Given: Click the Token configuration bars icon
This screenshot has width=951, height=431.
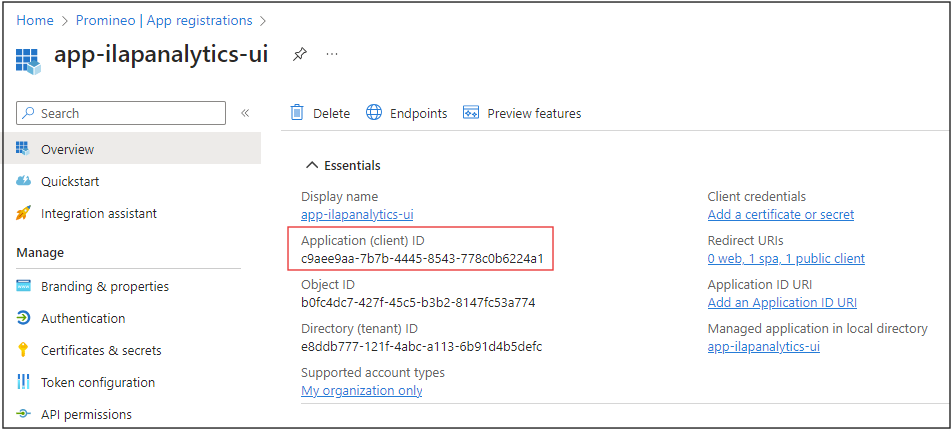Looking at the screenshot, I should click(23, 382).
